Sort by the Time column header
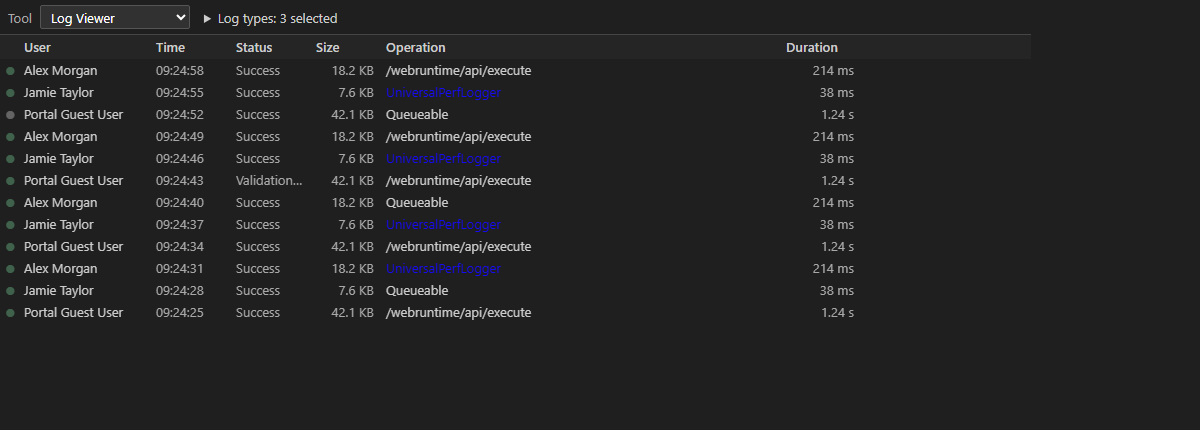 pyautogui.click(x=170, y=47)
